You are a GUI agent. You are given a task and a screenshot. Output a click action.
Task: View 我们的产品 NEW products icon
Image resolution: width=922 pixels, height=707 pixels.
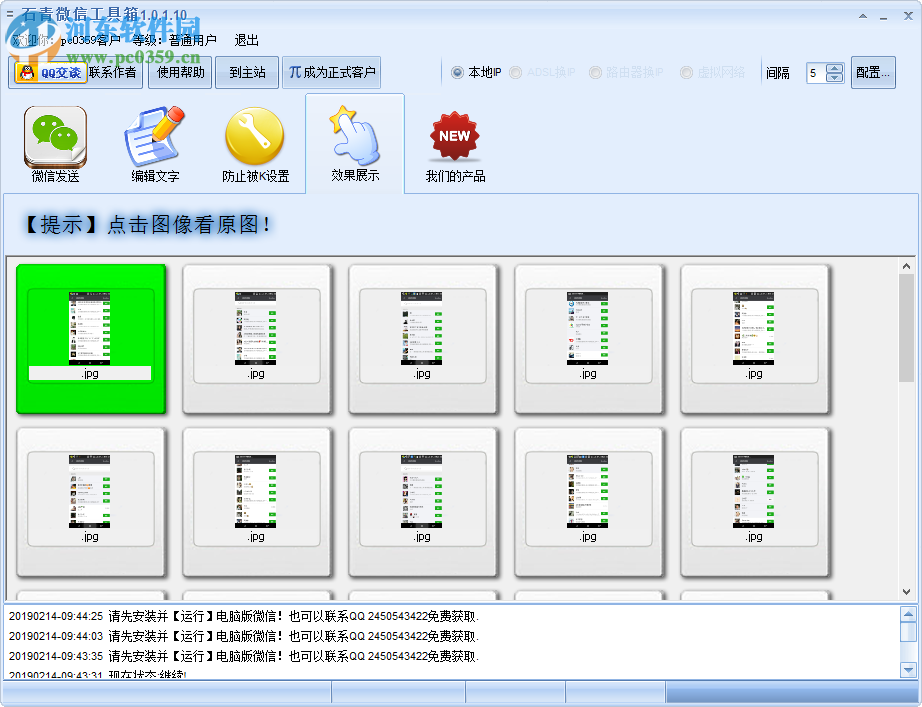pyautogui.click(x=454, y=142)
